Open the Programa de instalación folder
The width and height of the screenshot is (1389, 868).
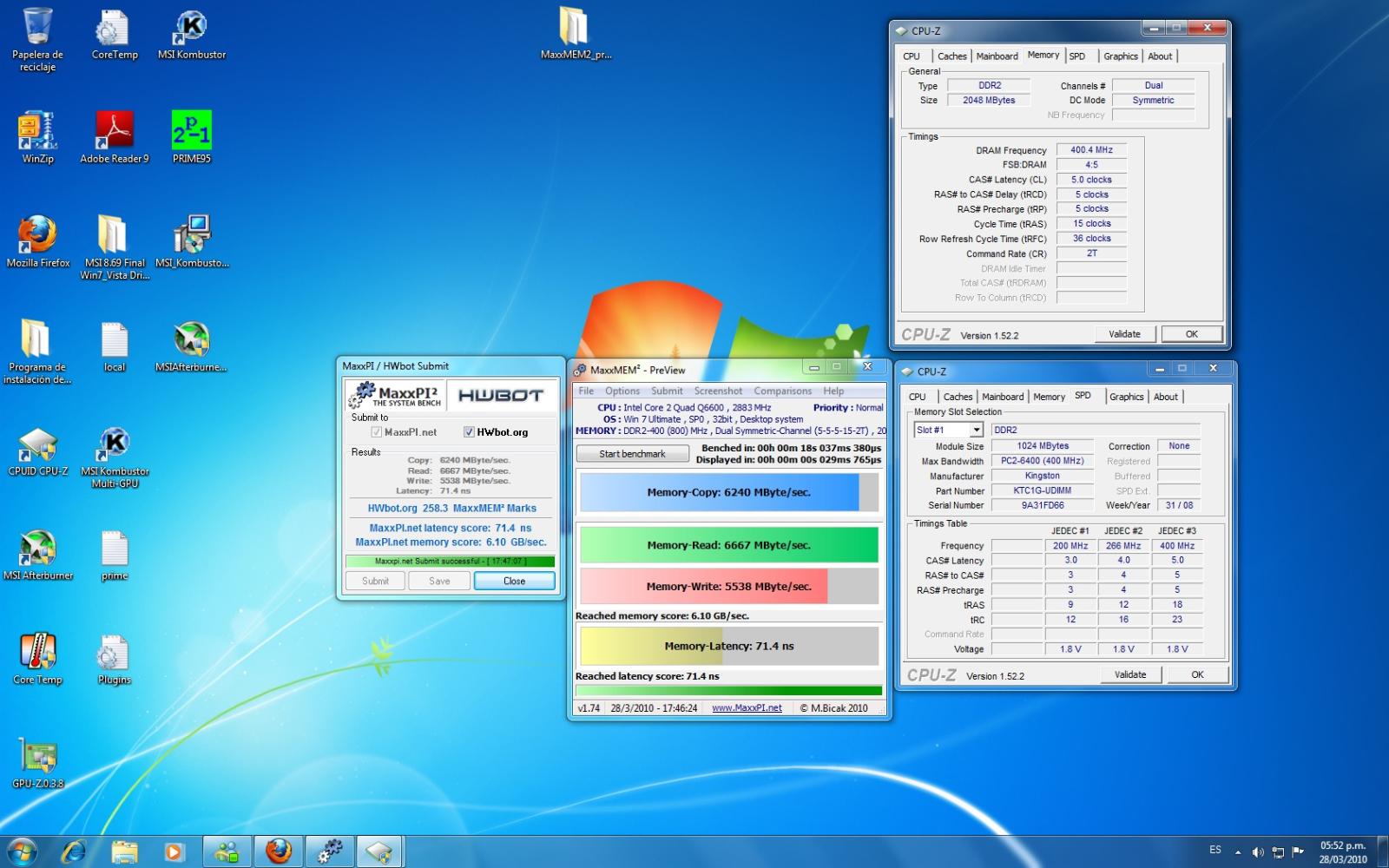coord(37,352)
